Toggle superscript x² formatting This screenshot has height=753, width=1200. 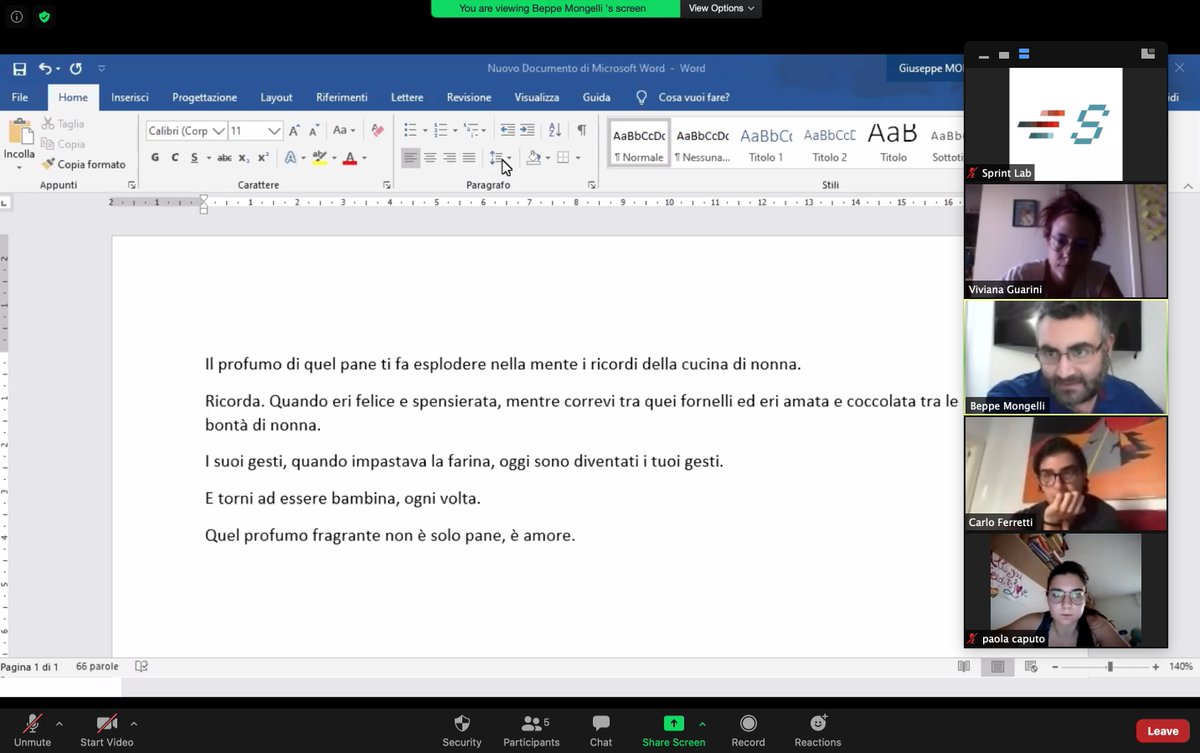tap(263, 158)
